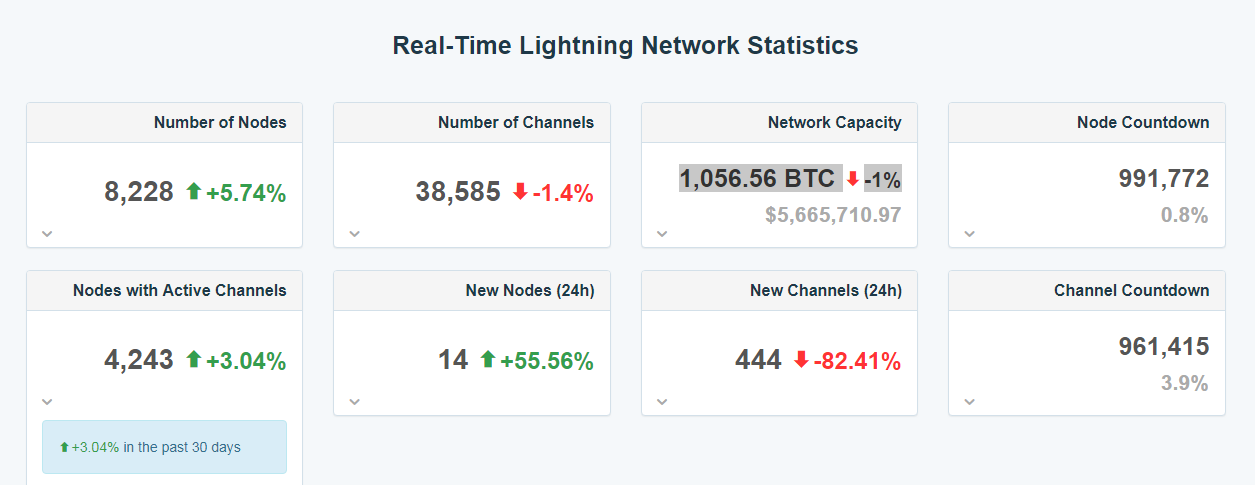The height and width of the screenshot is (485, 1255).
Task: Expand the Number of Channels card chevron
Action: pos(354,234)
